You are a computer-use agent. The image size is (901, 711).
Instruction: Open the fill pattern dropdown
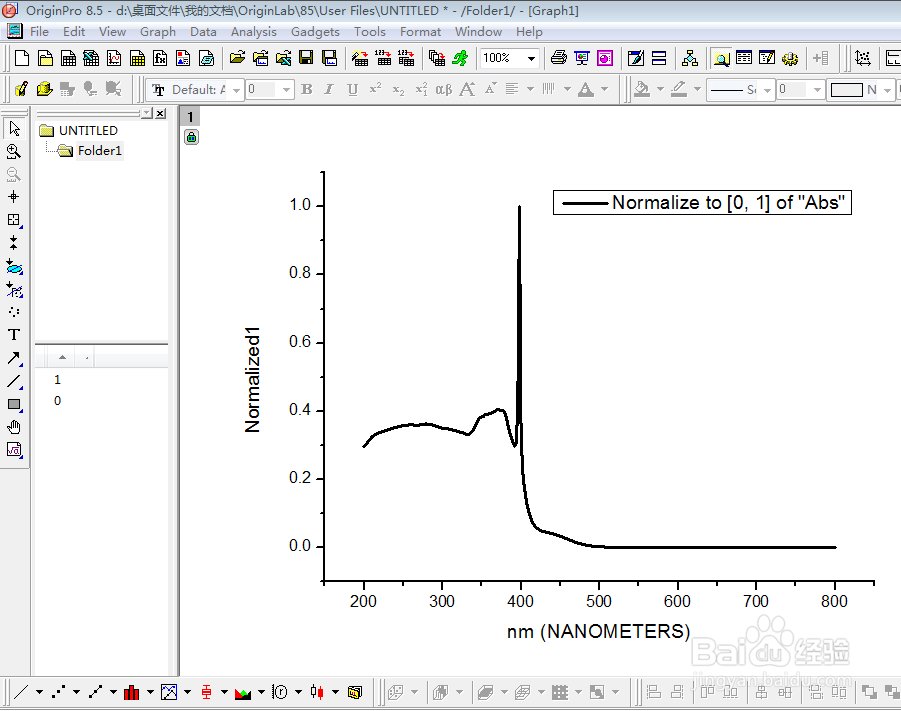click(x=887, y=90)
